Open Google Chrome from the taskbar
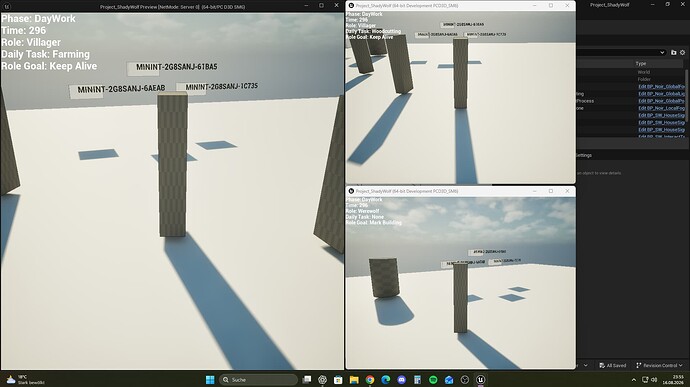Screen dimensions: 690x387 click(370, 380)
